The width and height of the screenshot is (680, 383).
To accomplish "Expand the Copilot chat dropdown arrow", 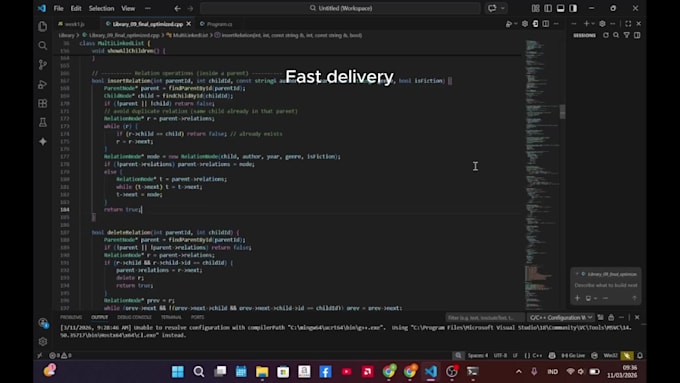I will click(x=503, y=8).
